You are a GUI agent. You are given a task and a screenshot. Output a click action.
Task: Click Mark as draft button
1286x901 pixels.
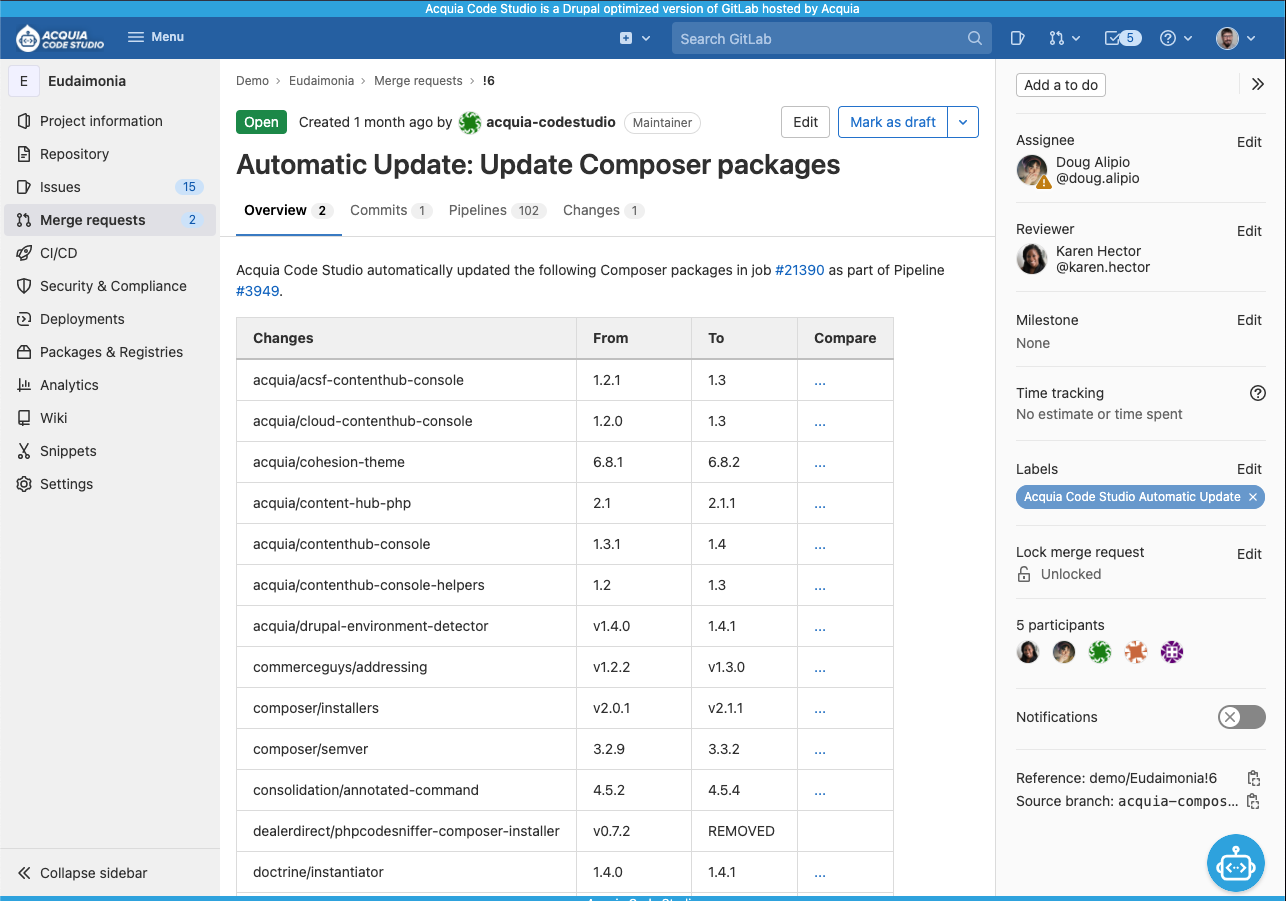point(893,122)
